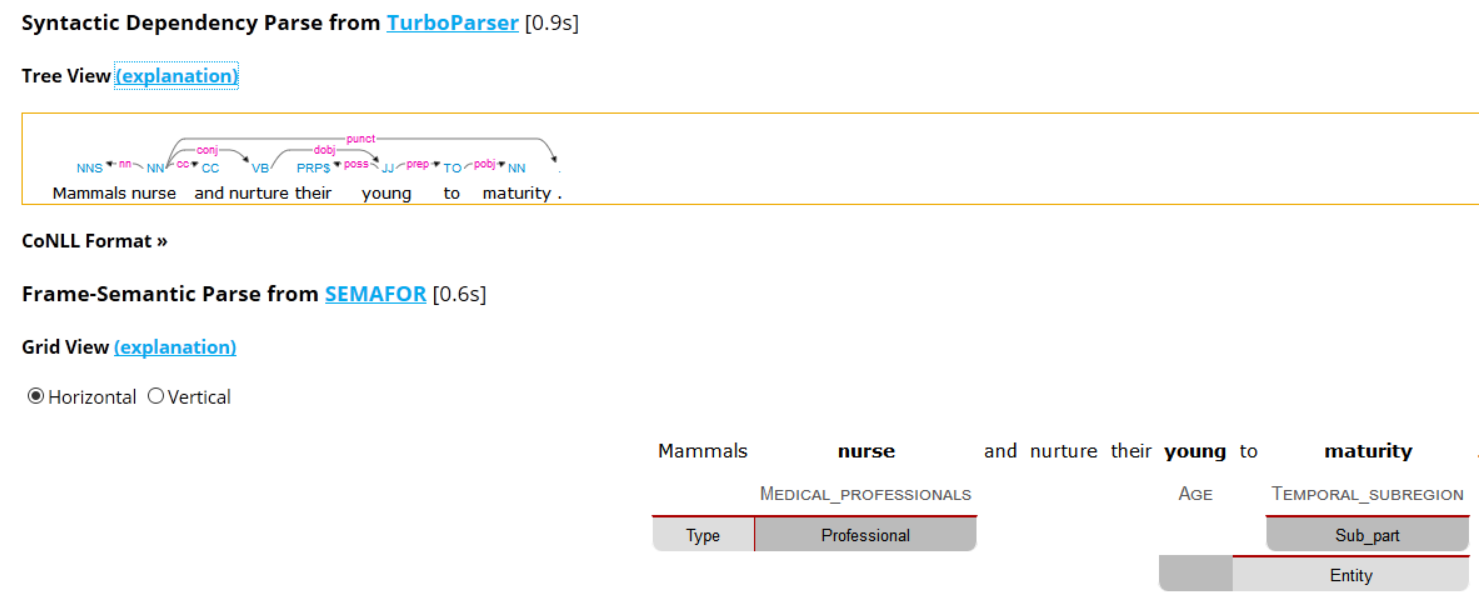Click the word 'nurse' in grid header
The height and width of the screenshot is (612, 1479).
coord(866,451)
